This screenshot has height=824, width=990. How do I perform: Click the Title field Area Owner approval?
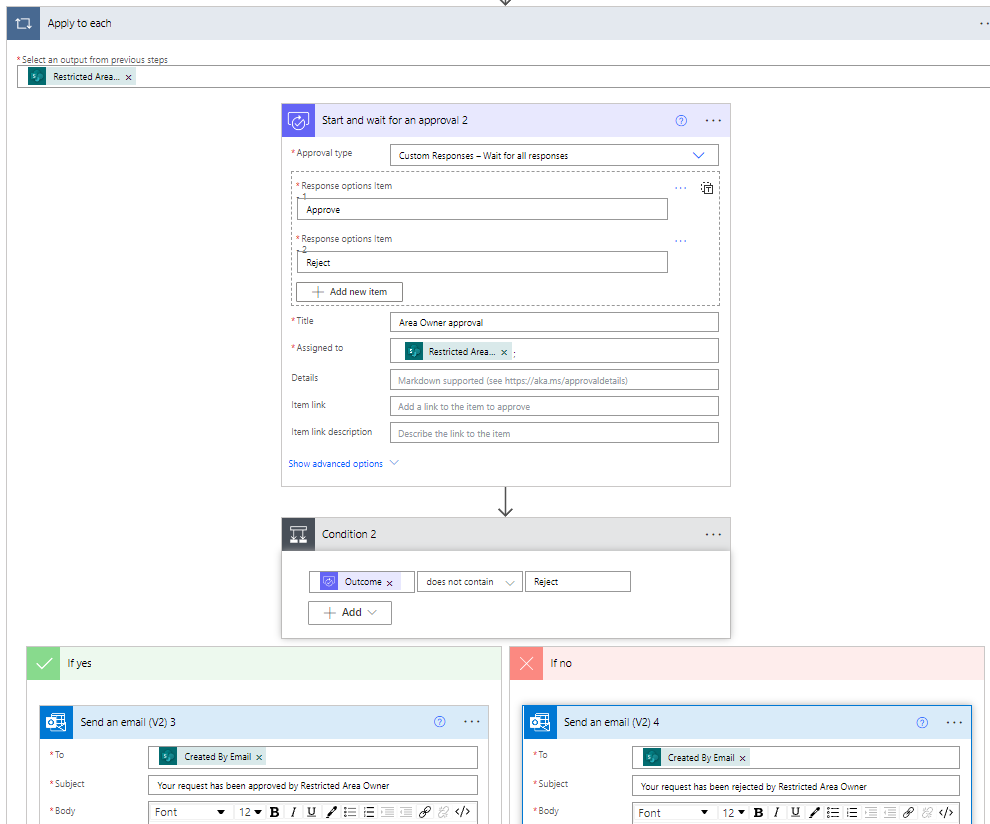554,323
